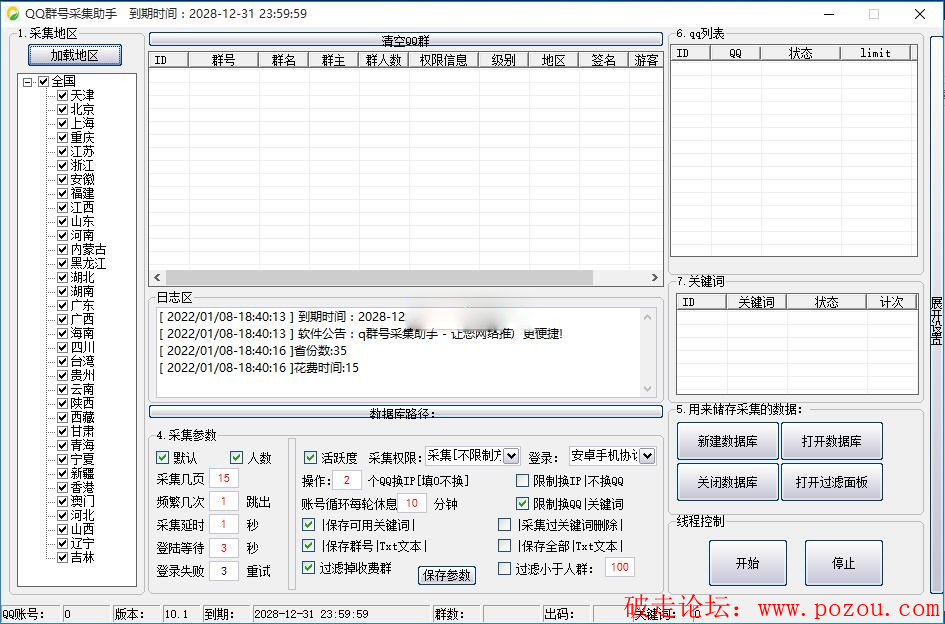
Task: Click the 停止 button
Action: (843, 563)
